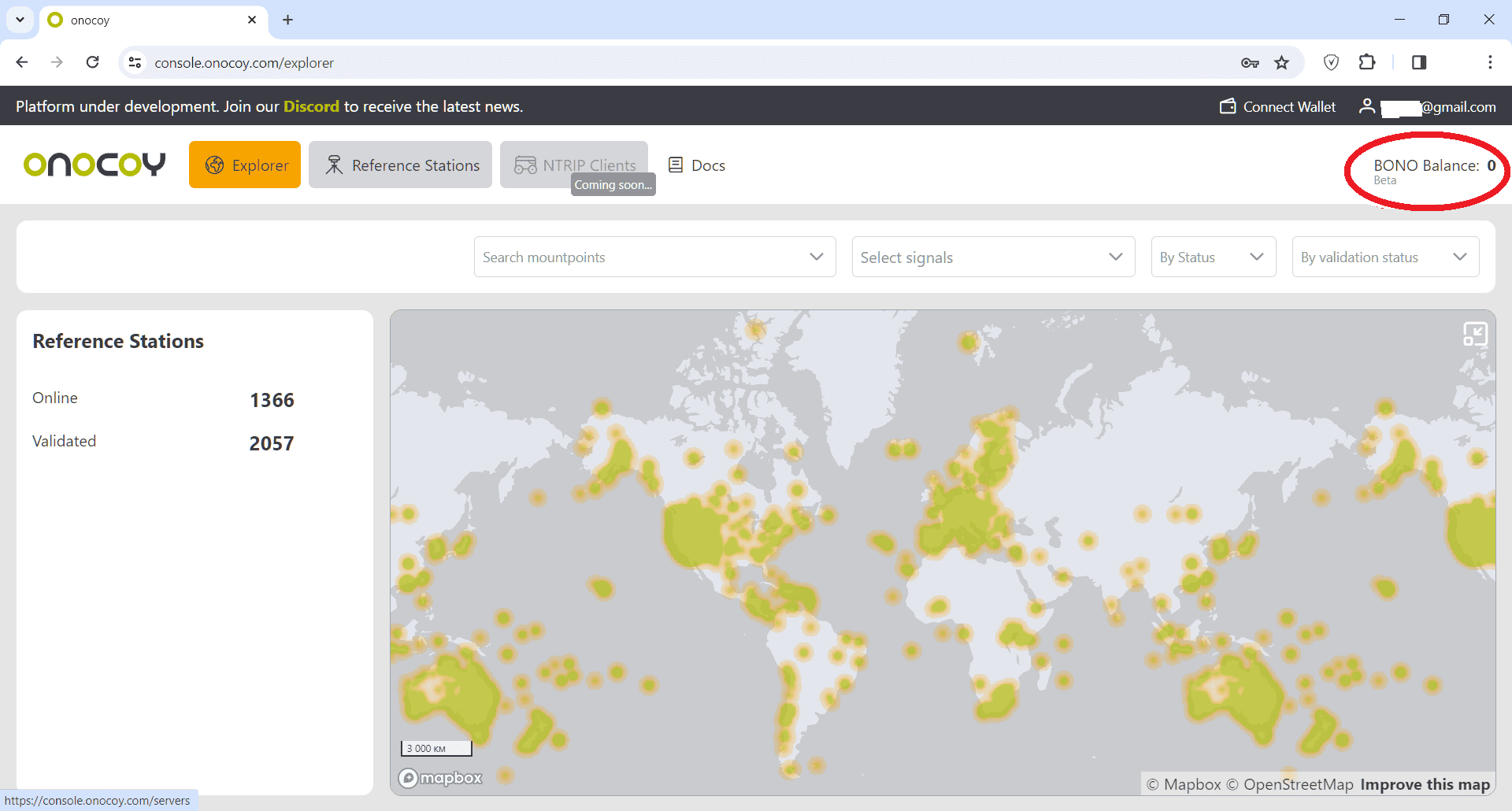The image size is (1512, 811).
Task: Click Improve this map link
Action: point(1425,784)
